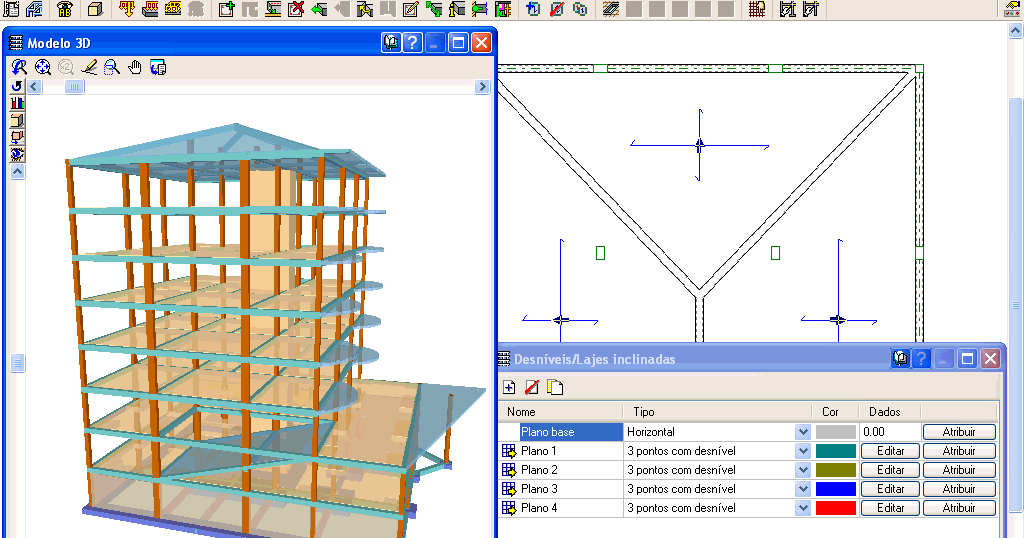Click the red color swatch of Plano 4

point(835,508)
